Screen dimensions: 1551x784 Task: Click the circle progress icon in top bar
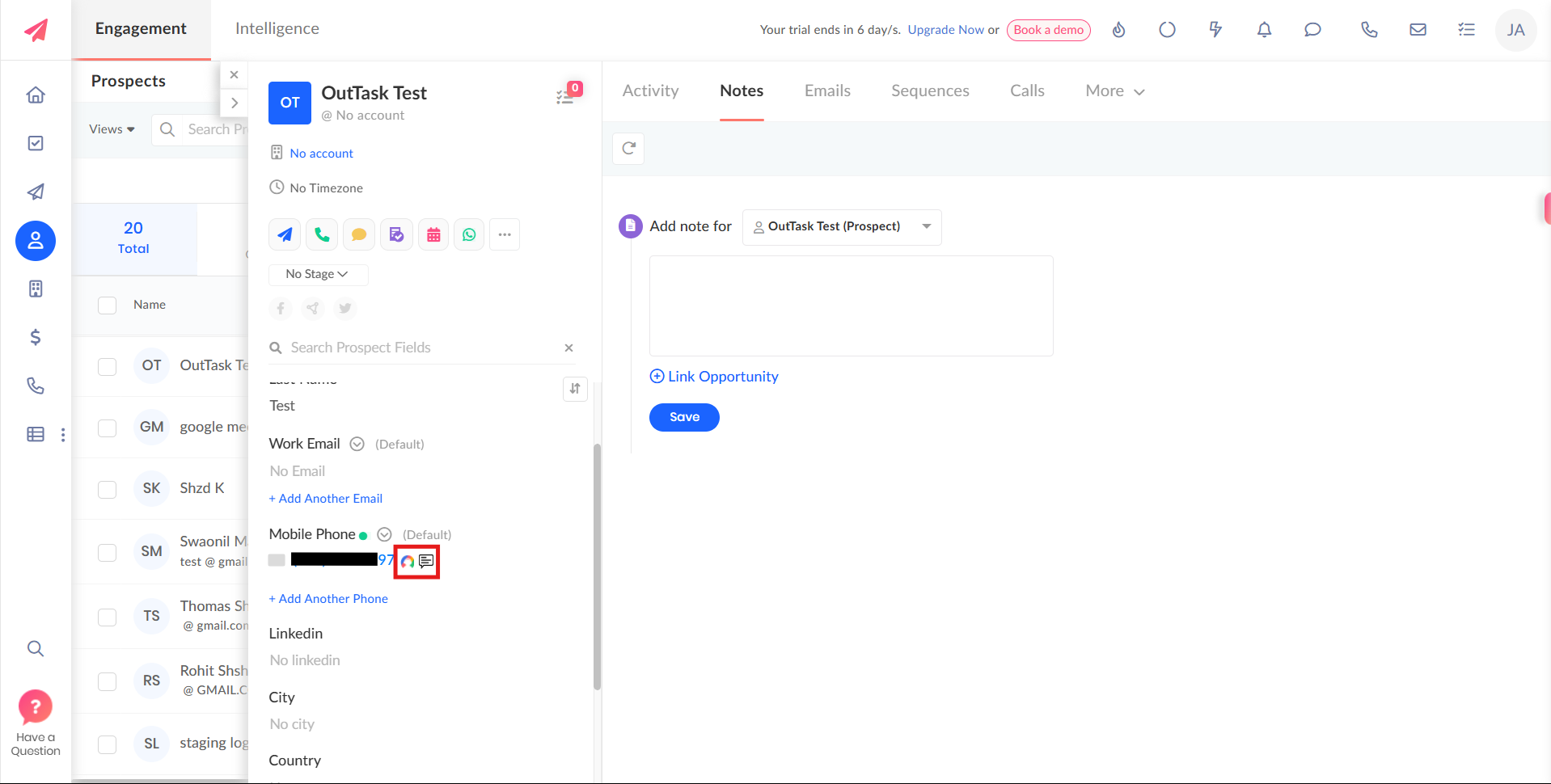pyautogui.click(x=1167, y=30)
